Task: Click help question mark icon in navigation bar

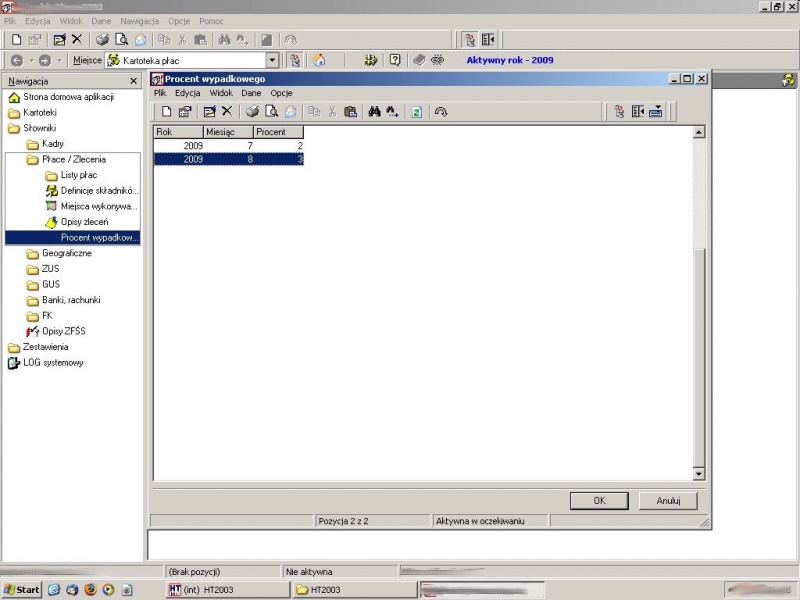Action: pos(395,60)
